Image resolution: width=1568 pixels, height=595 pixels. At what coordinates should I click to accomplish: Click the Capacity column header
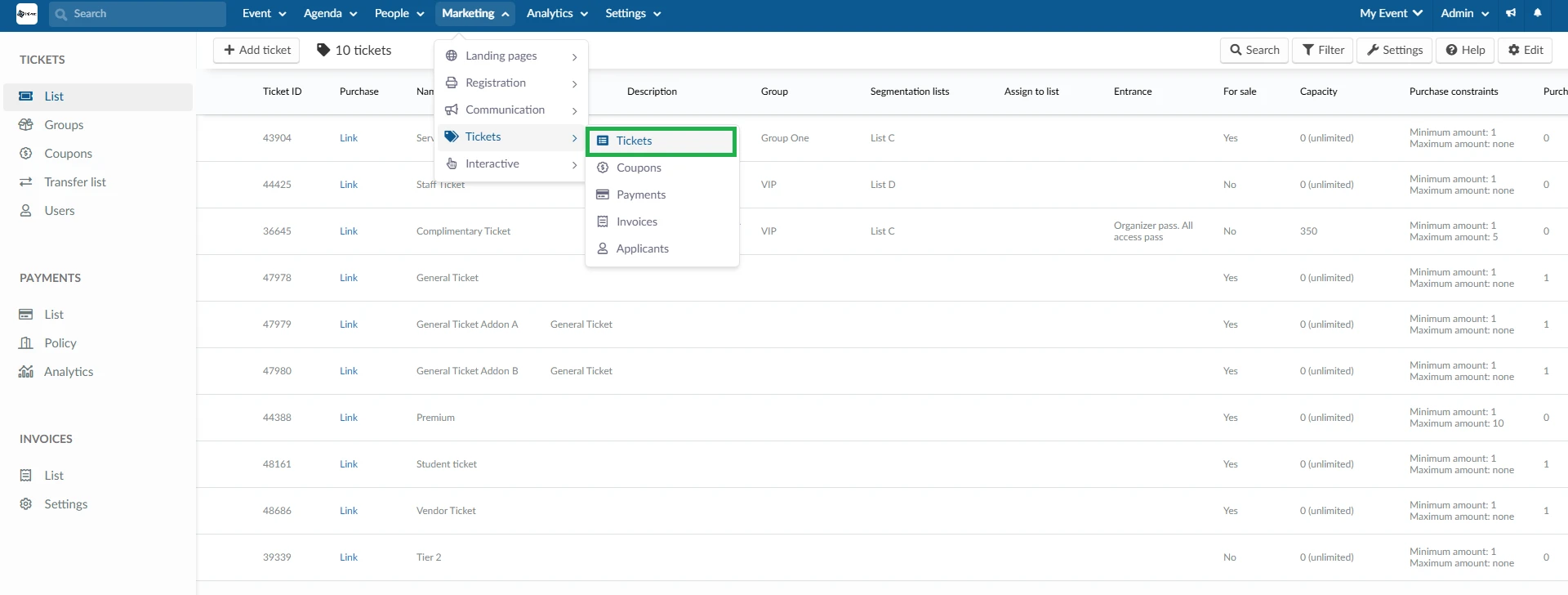1318,92
